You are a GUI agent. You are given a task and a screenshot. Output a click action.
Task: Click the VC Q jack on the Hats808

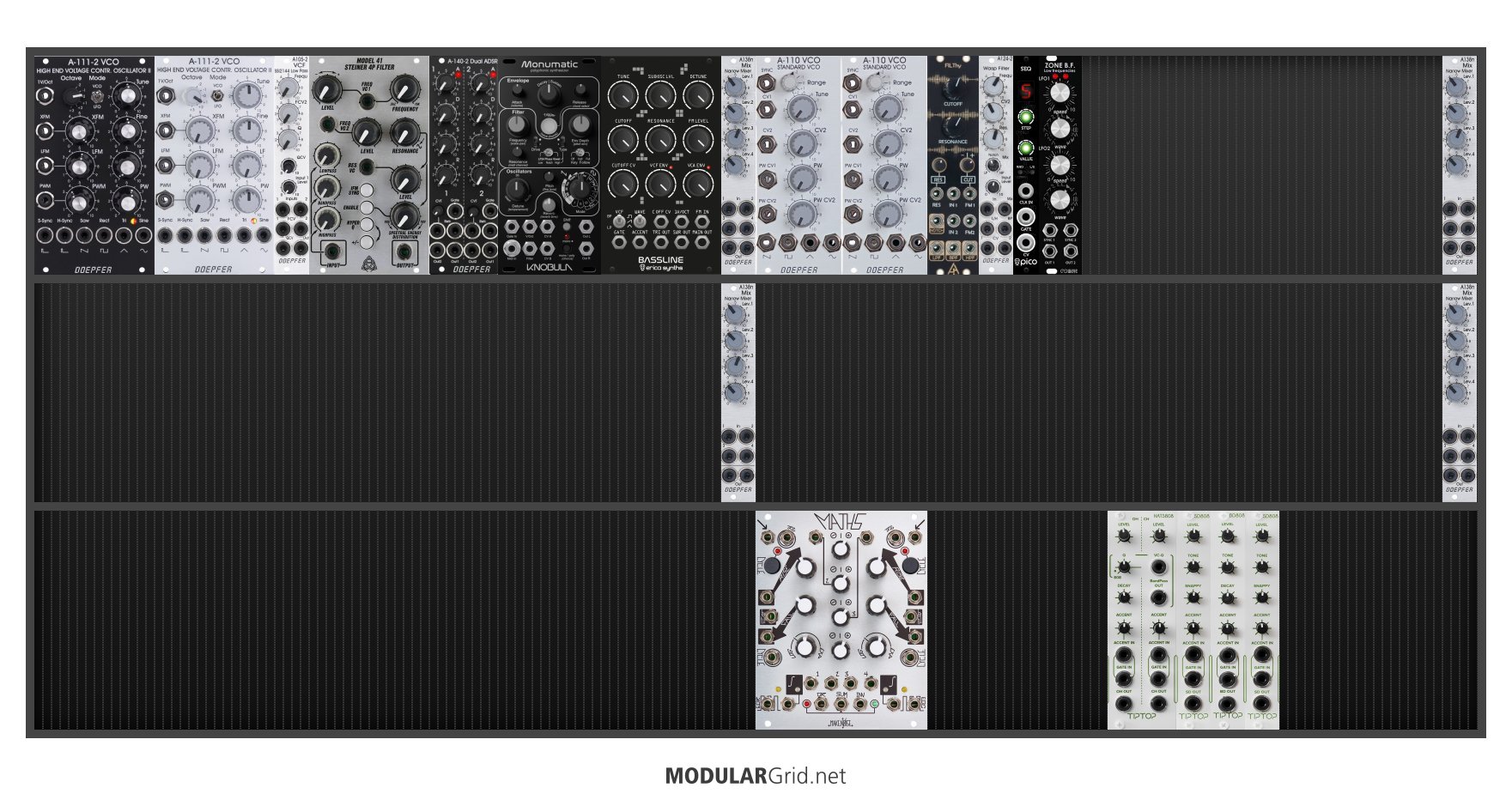(1159, 567)
